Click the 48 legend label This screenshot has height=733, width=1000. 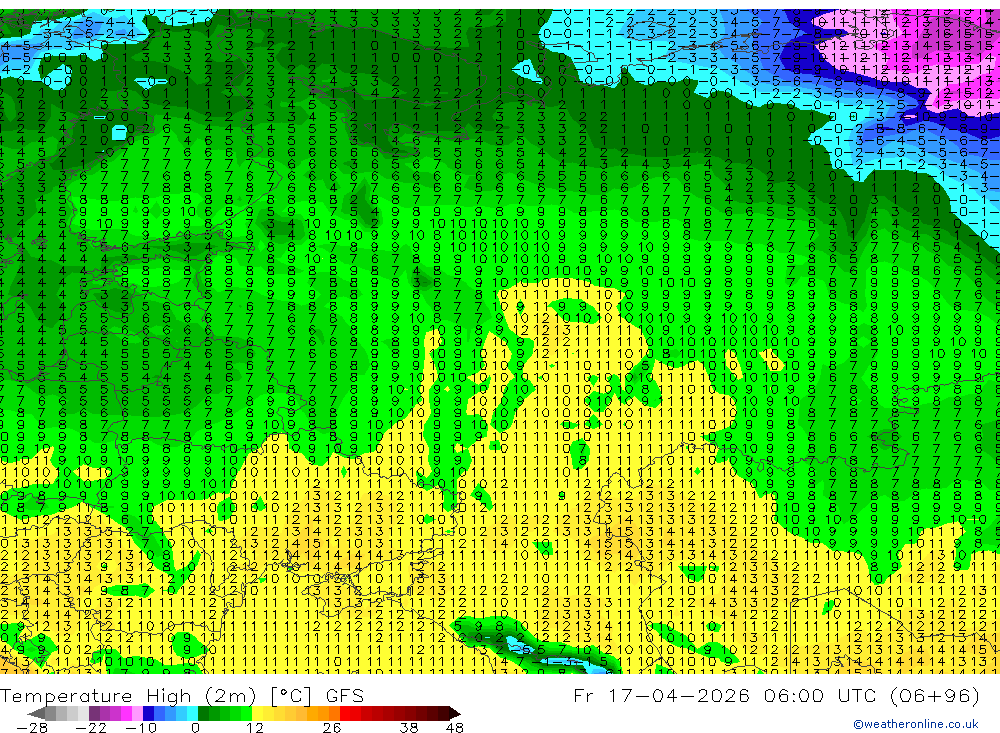pos(455,728)
